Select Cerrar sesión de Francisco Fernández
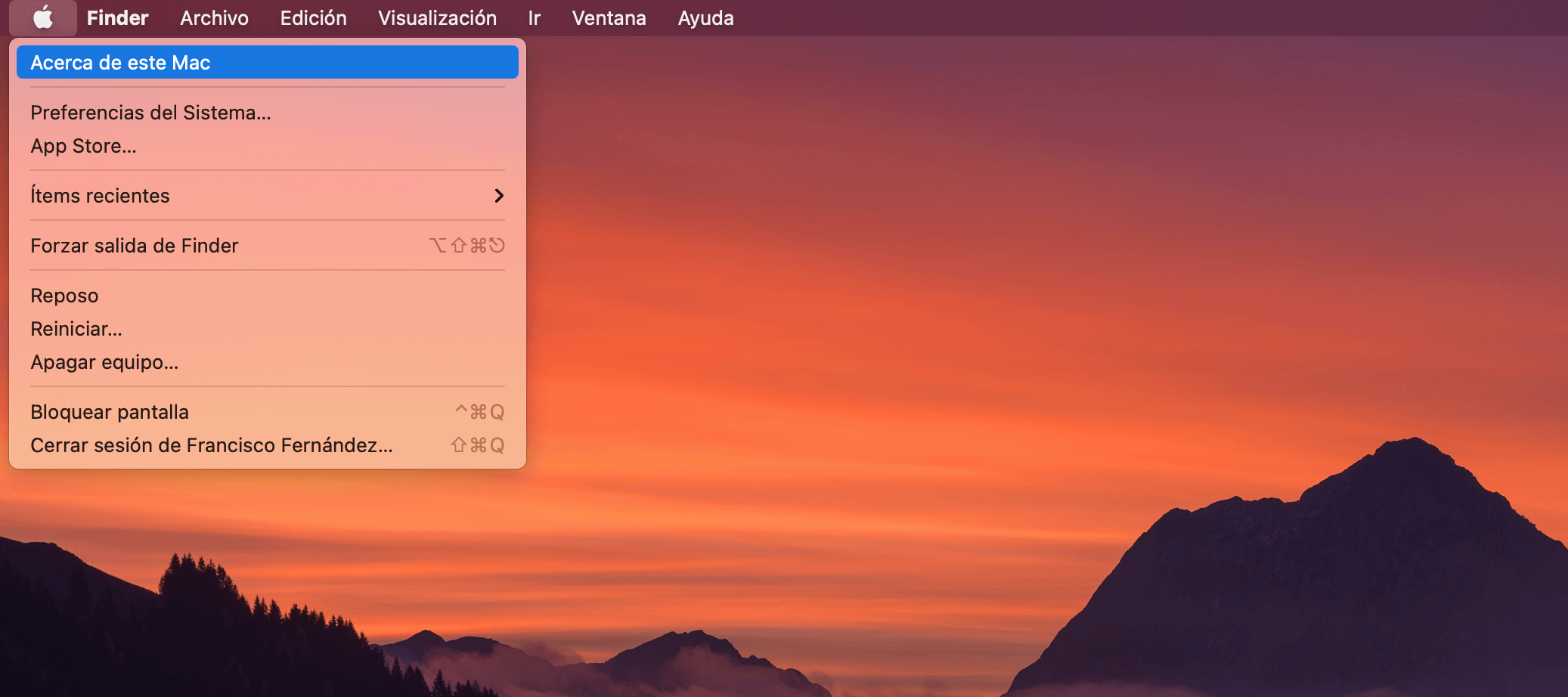The image size is (1568, 697). [x=211, y=445]
